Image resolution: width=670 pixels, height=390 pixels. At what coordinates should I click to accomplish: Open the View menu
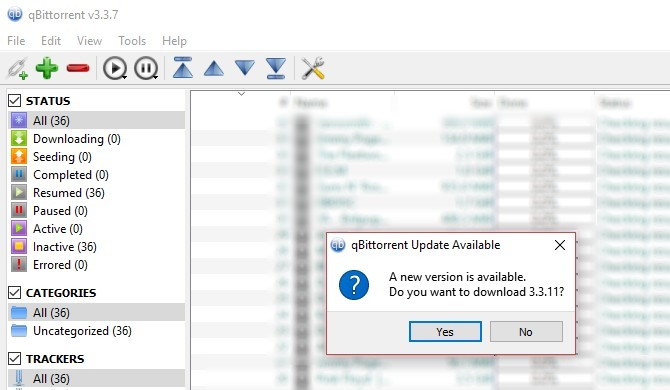tap(89, 41)
